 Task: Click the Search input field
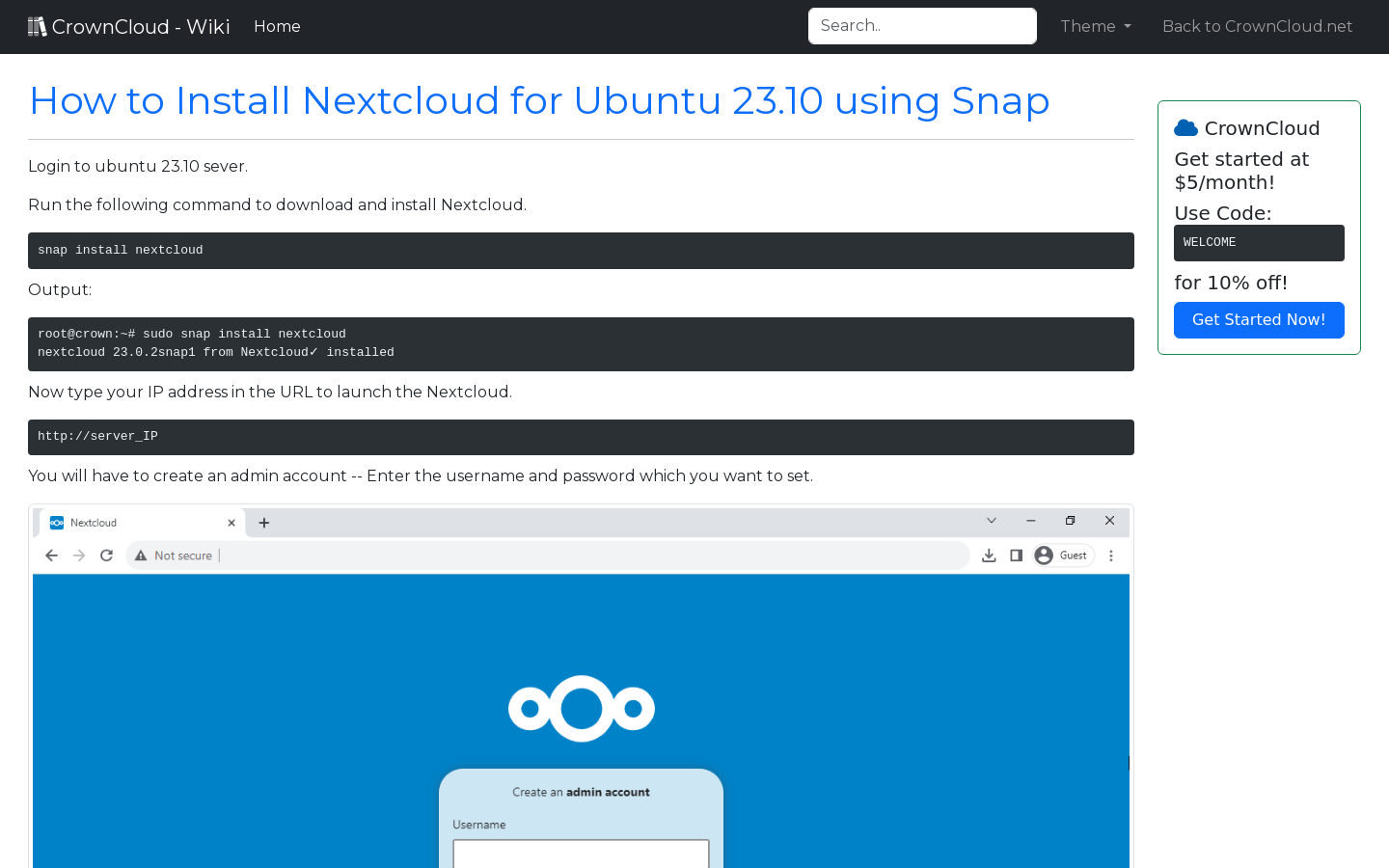922,25
